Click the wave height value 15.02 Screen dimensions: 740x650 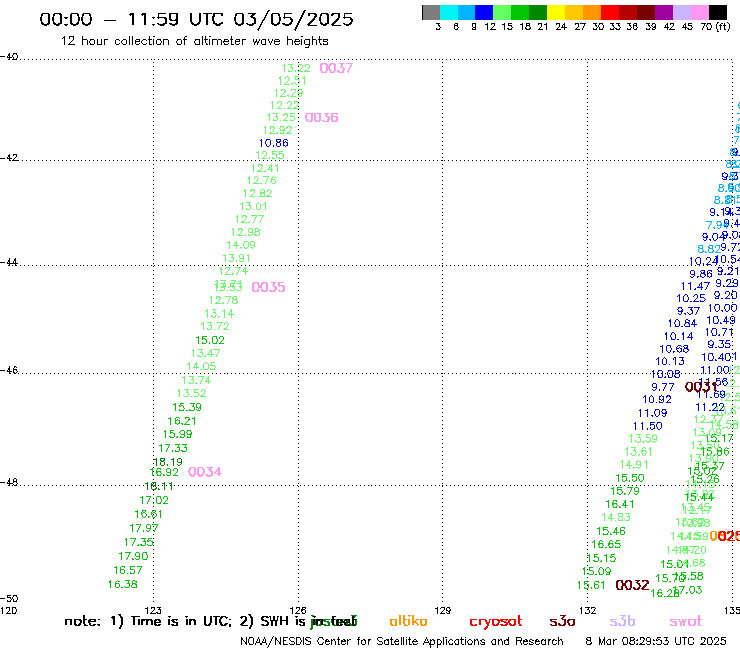(x=210, y=340)
